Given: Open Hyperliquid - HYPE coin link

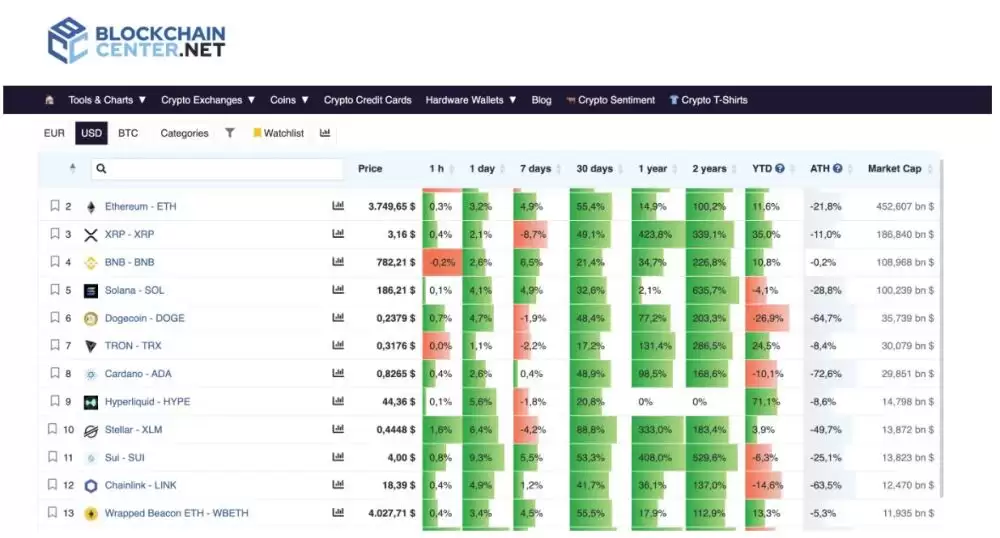Looking at the screenshot, I should [x=147, y=402].
